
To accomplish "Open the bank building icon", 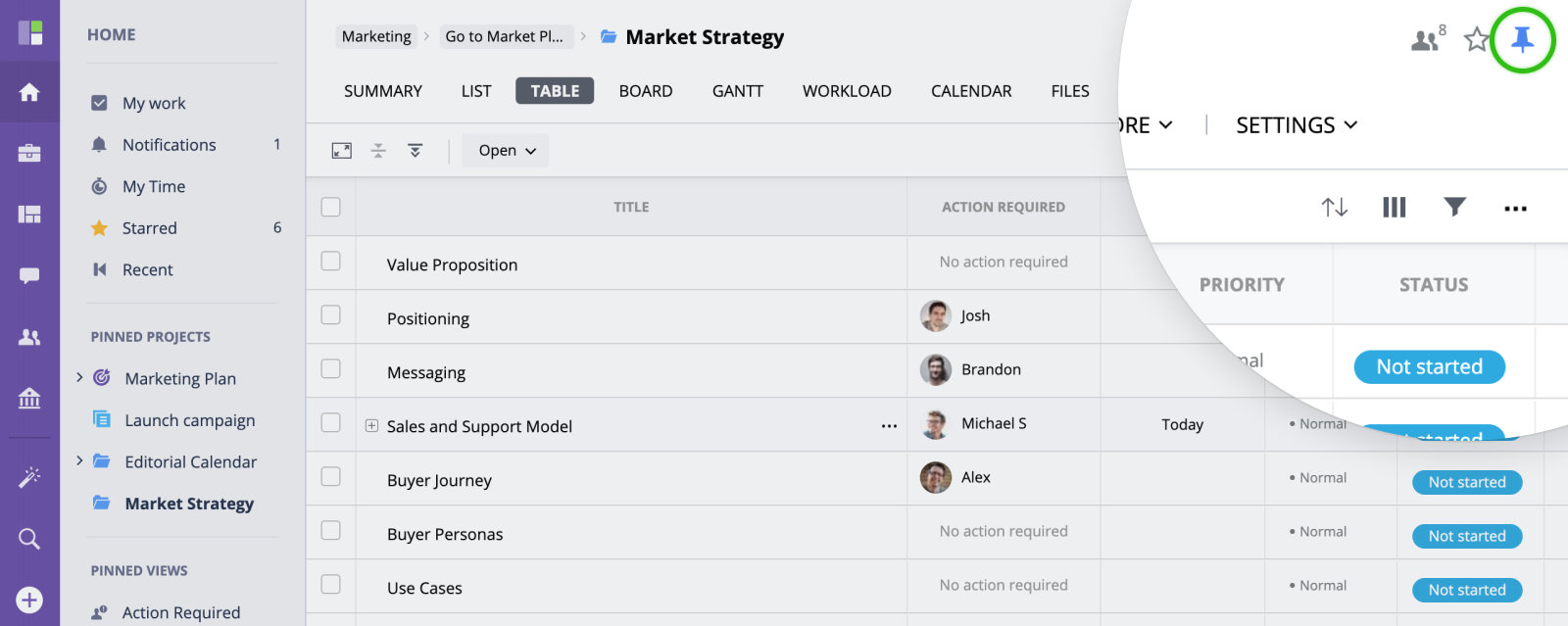I will [29, 398].
